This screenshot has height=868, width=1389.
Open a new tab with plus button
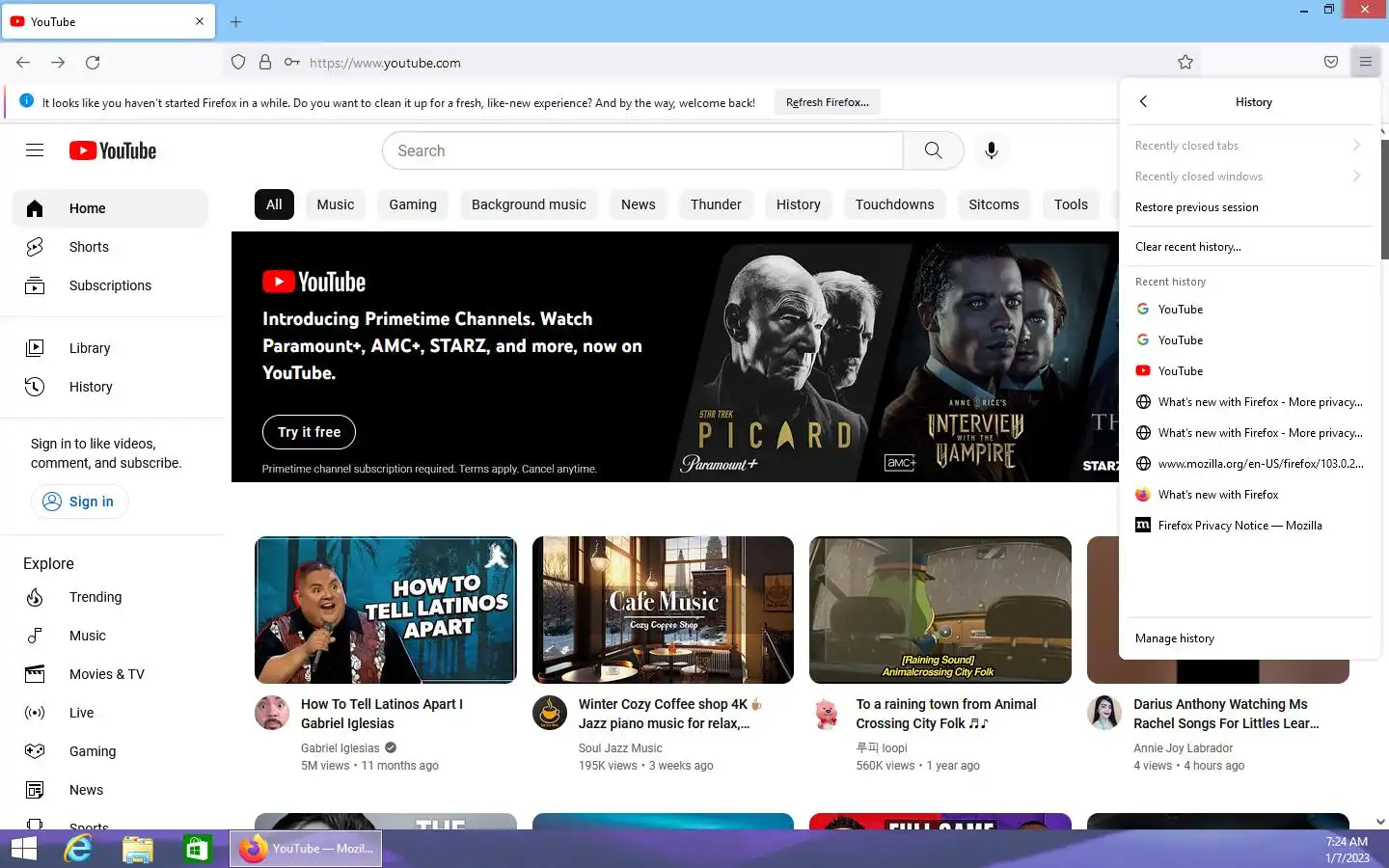click(235, 21)
